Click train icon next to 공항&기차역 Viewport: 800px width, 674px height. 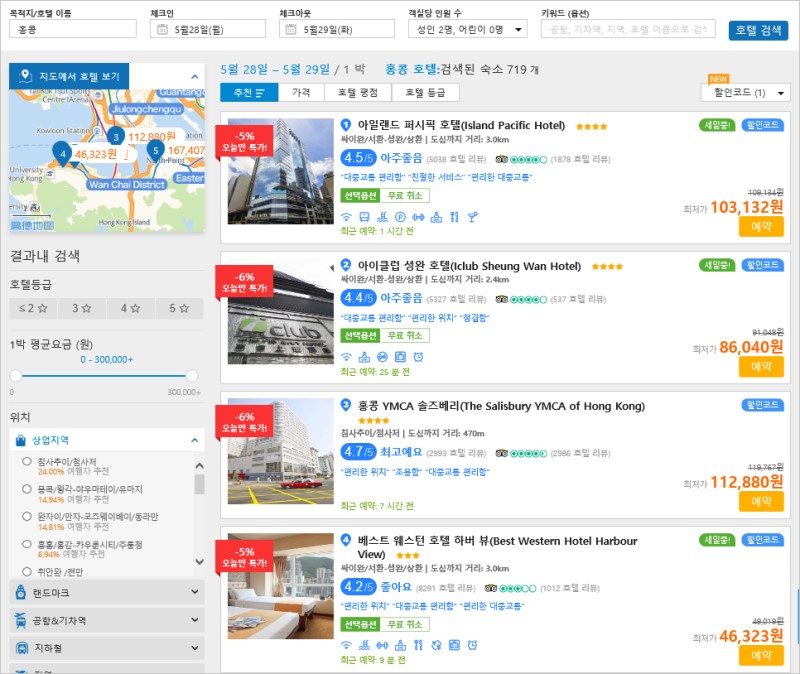[x=20, y=620]
